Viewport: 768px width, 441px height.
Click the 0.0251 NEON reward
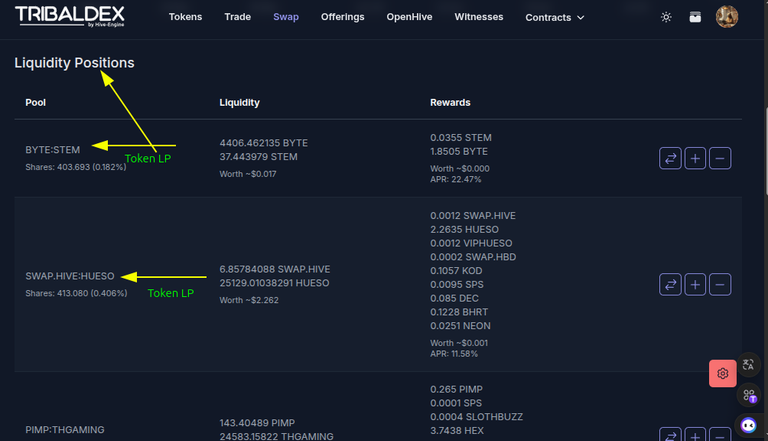coord(460,326)
